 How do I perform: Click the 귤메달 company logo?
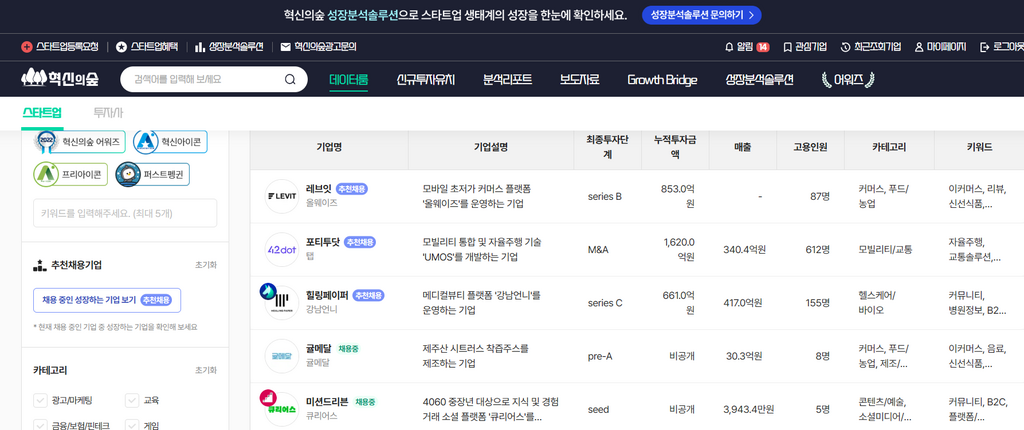click(281, 356)
